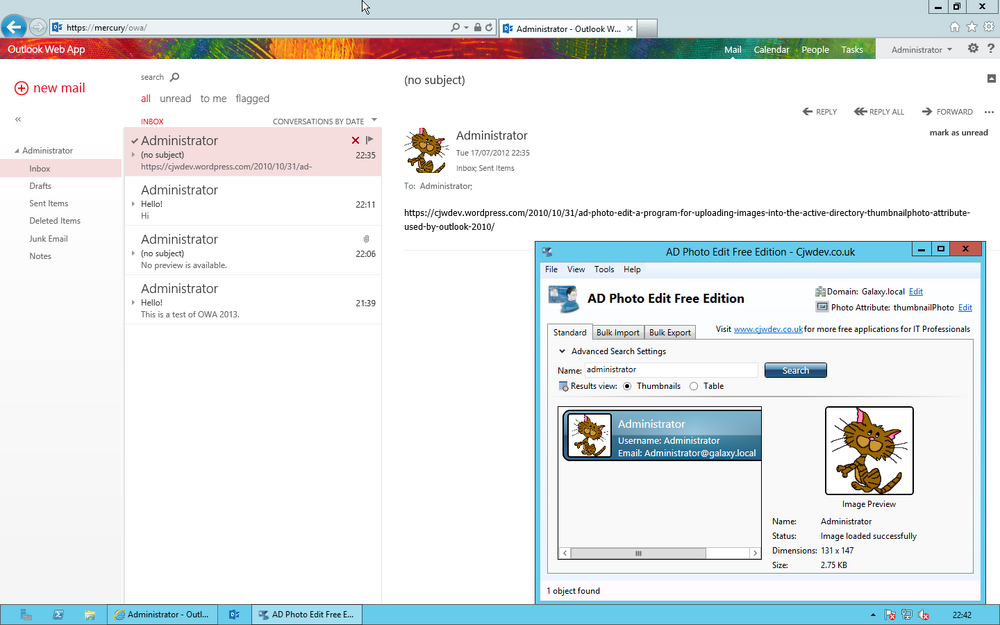Open www.cjwdev.co.uk link
The width and height of the screenshot is (1000, 625).
[x=768, y=329]
